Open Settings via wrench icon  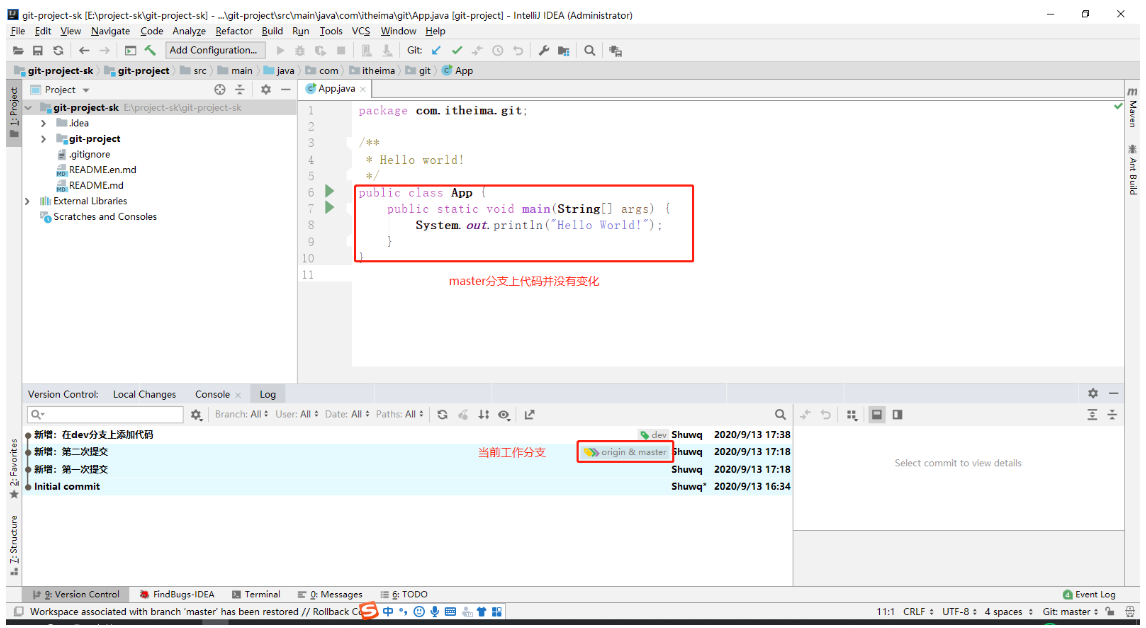(x=544, y=50)
